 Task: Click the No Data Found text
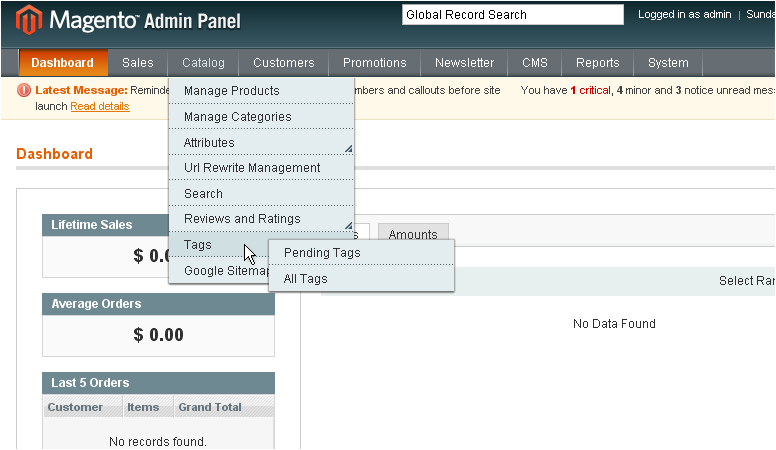(614, 324)
